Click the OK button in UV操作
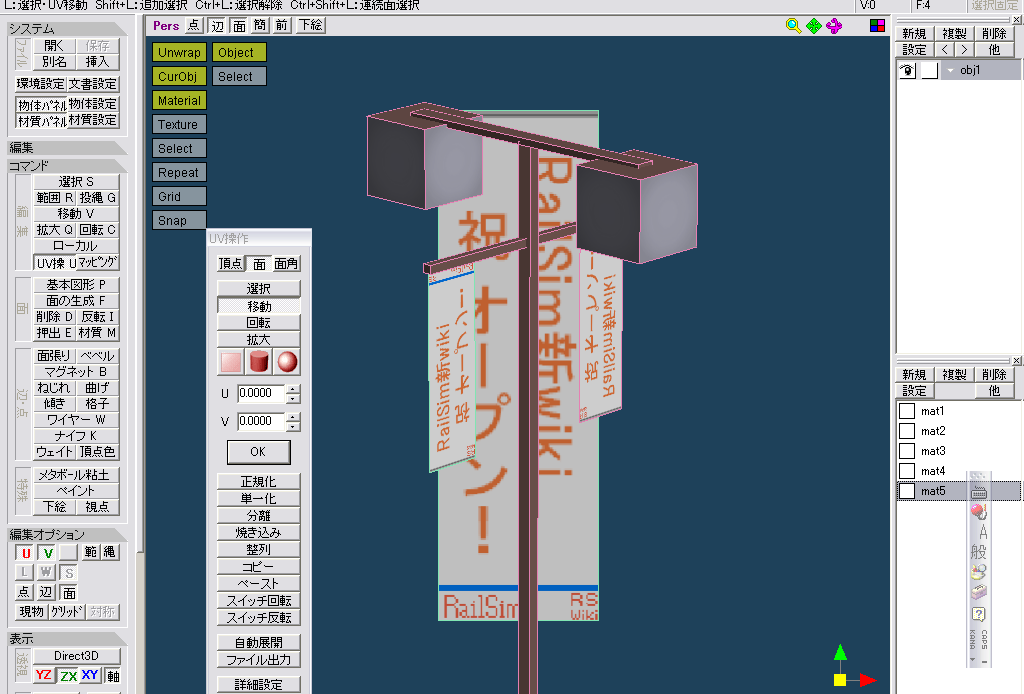 [259, 452]
